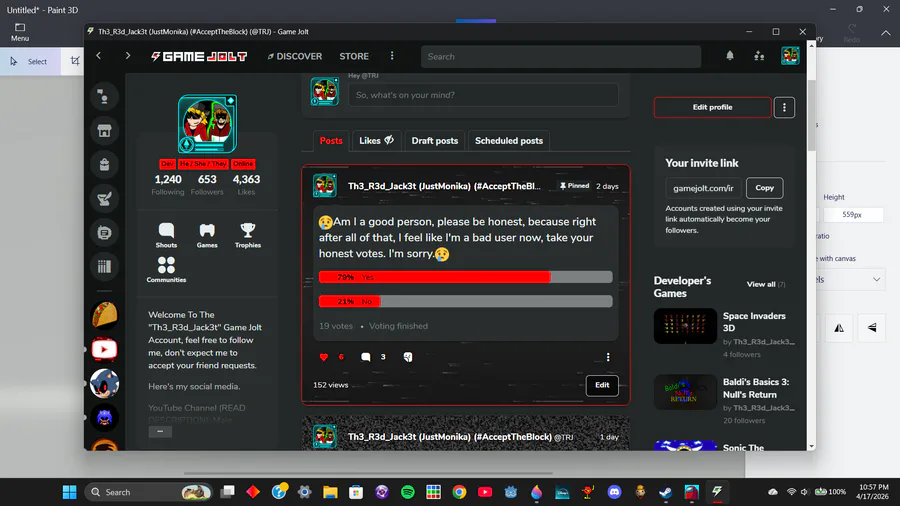
Task: Open the Sonic.exe community avatar in sidebar
Action: pos(104,383)
